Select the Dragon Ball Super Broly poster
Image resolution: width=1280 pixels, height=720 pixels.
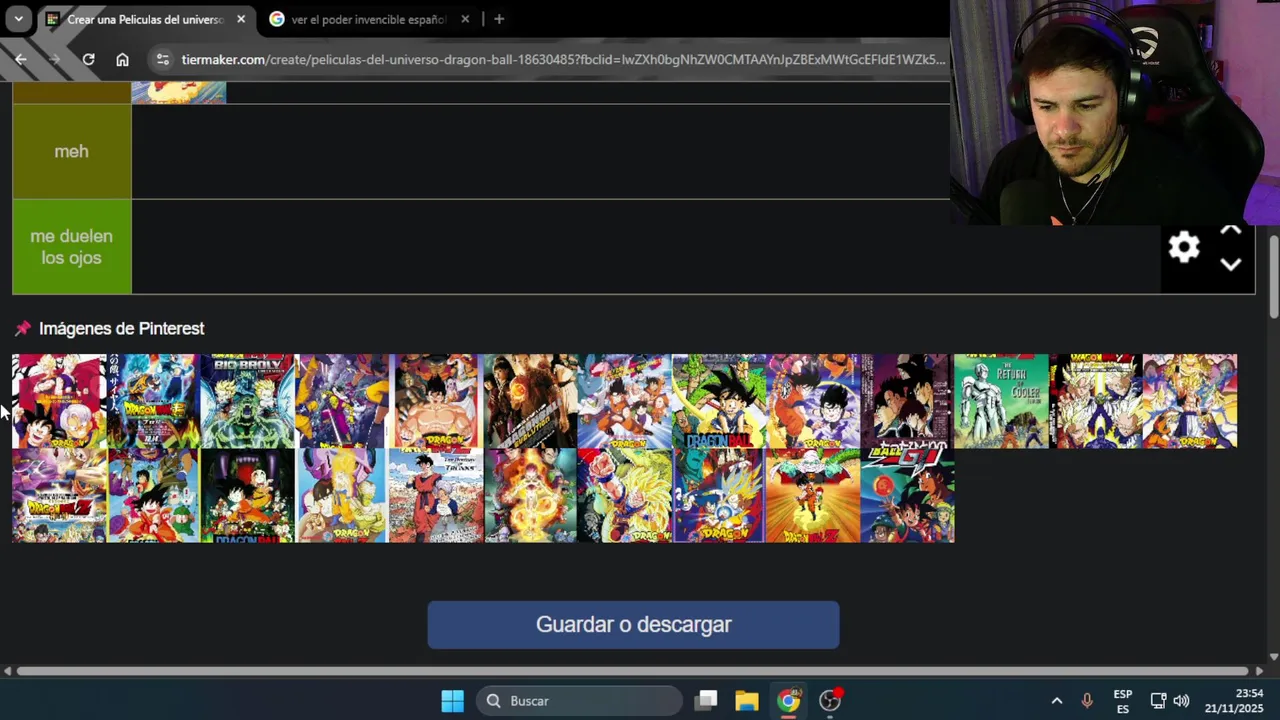pos(153,400)
